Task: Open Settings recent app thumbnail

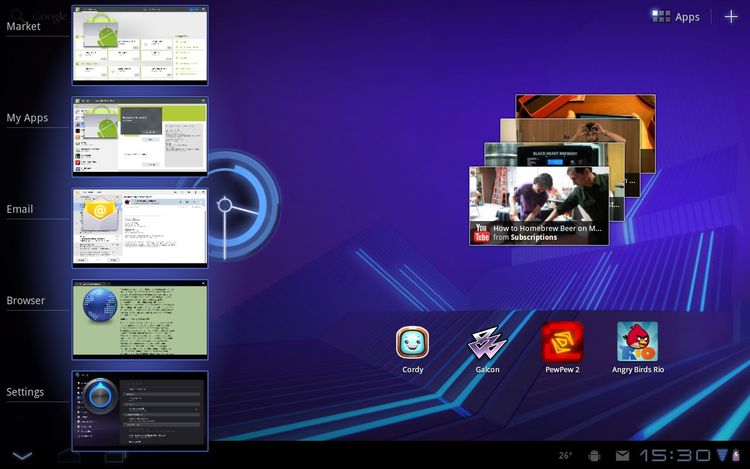Action: 140,410
